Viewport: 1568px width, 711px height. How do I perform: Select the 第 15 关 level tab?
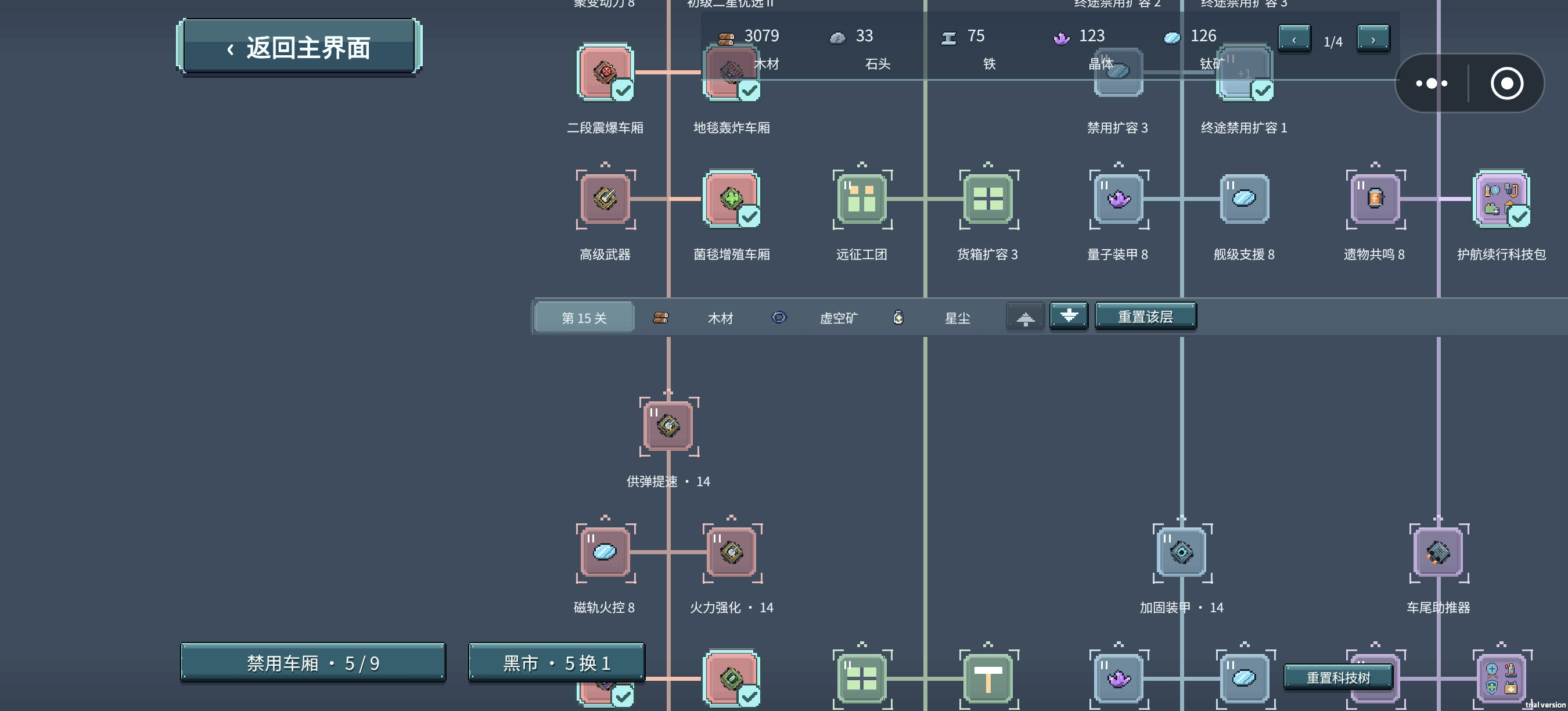584,318
